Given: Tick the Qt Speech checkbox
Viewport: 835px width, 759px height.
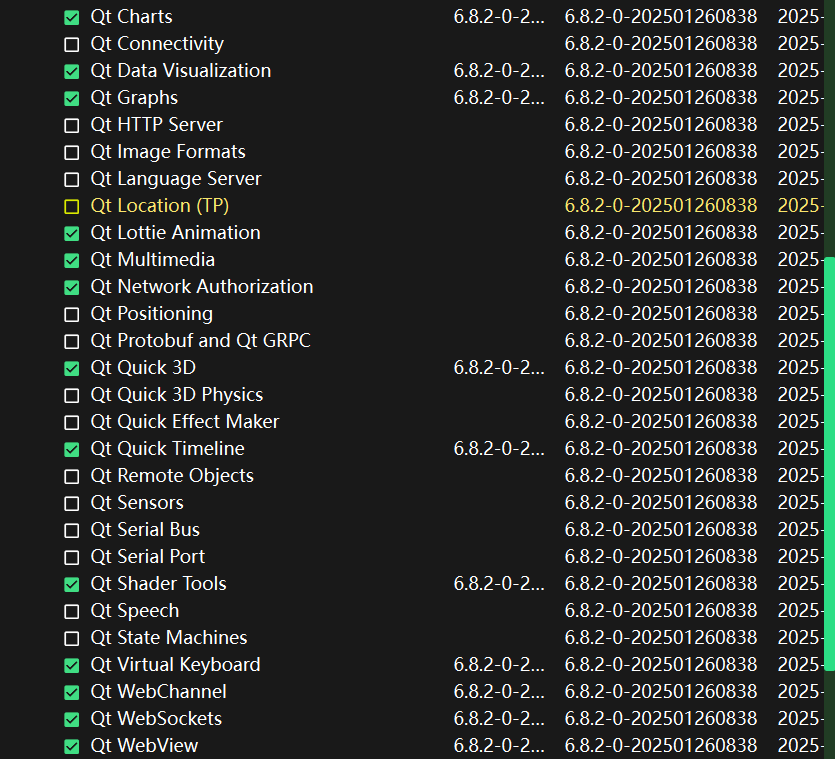Looking at the screenshot, I should click(71, 611).
